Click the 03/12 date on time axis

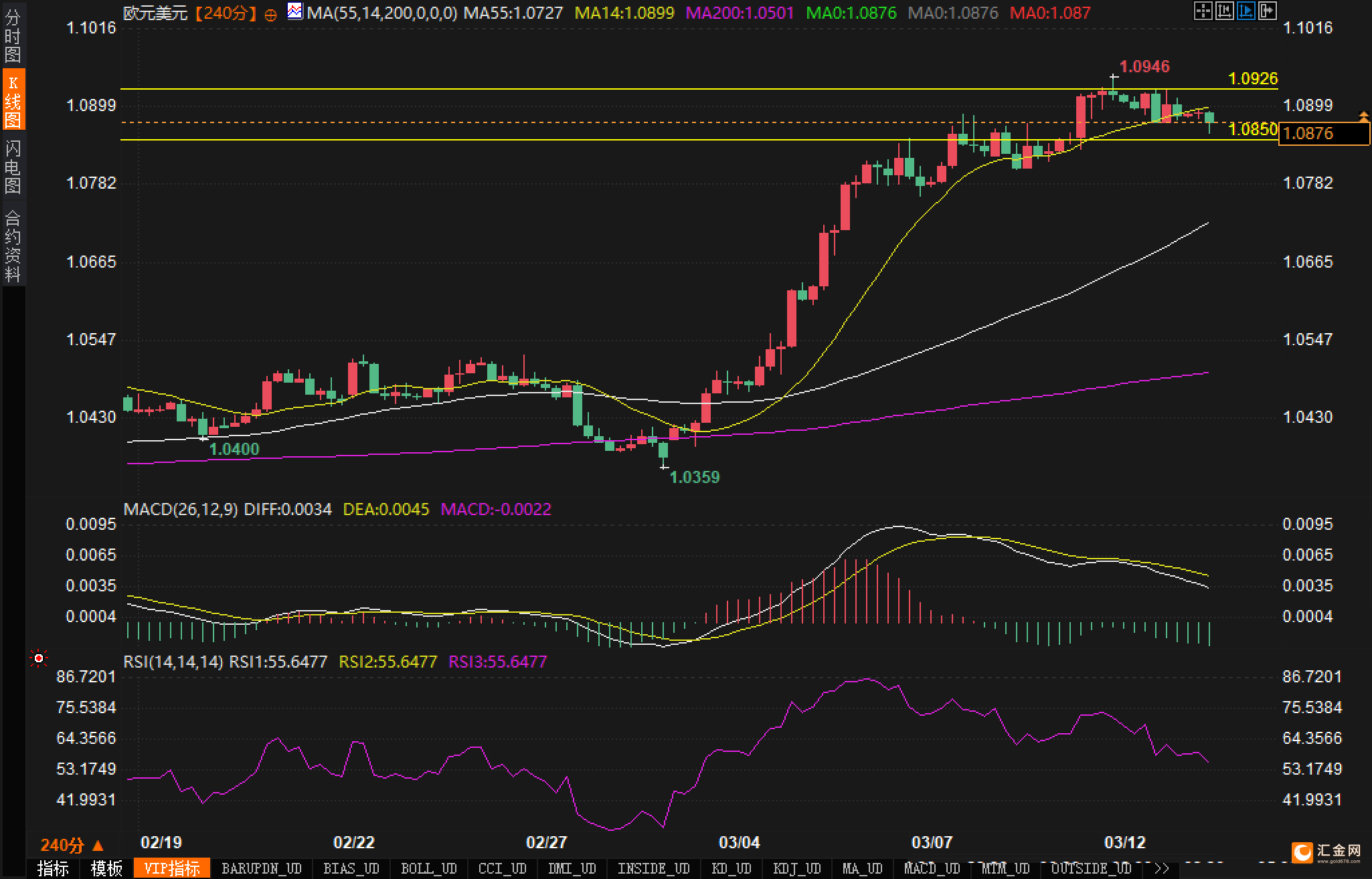[1124, 842]
